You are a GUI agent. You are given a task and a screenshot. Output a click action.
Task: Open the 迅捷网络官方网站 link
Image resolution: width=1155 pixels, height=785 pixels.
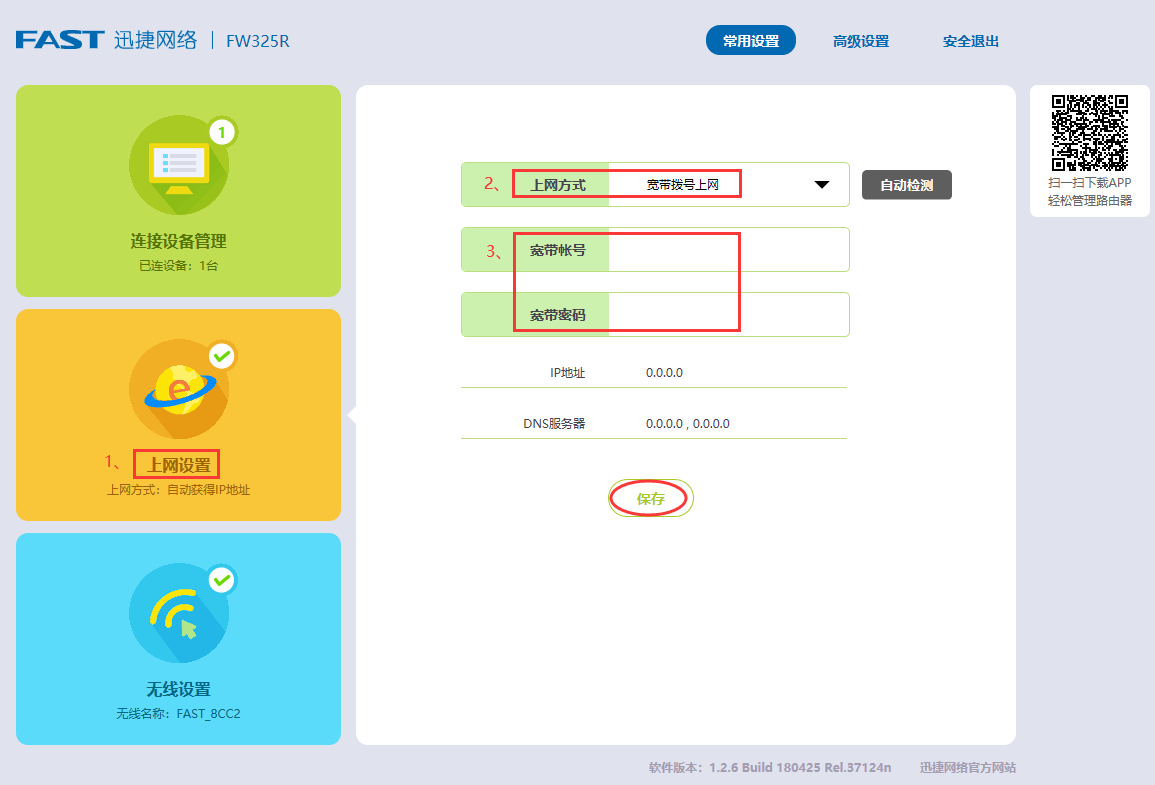click(968, 768)
